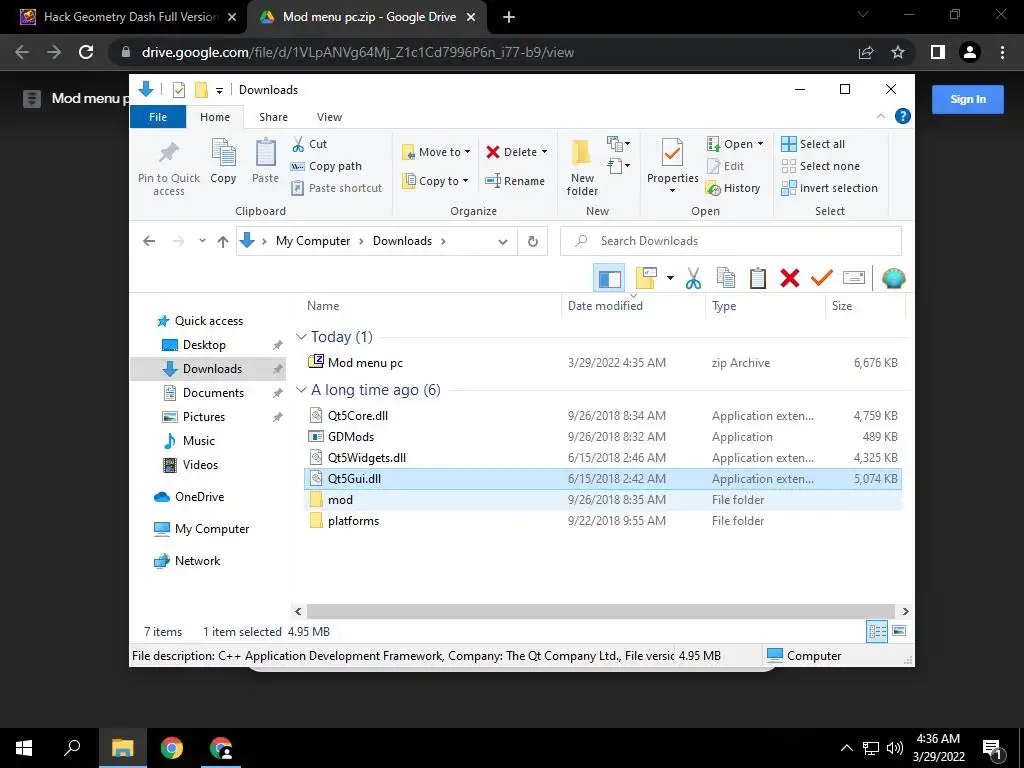Click the rename label icon in lower toolbar
The image size is (1024, 768).
(x=854, y=278)
